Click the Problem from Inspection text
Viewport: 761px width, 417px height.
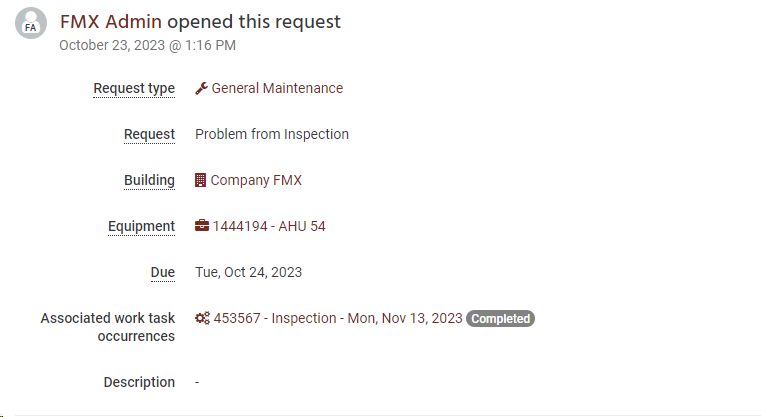(272, 134)
